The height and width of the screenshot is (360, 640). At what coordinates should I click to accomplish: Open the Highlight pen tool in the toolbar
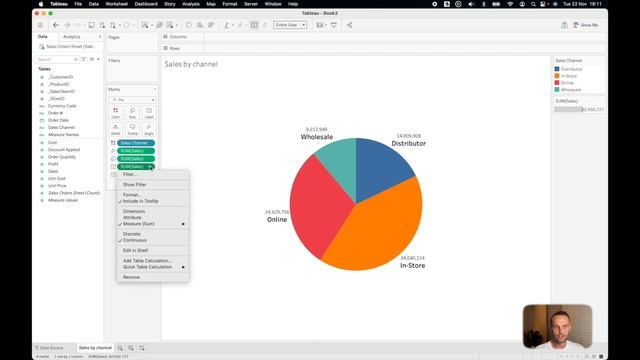click(x=227, y=25)
